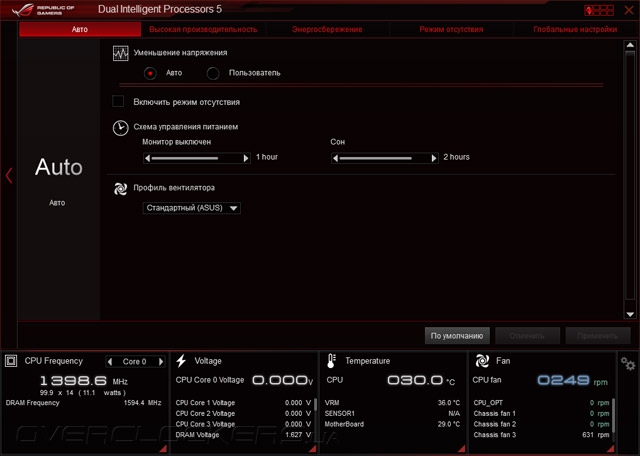The width and height of the screenshot is (640, 456).
Task: Increase Монитор выключен time with right arrow
Action: click(246, 158)
